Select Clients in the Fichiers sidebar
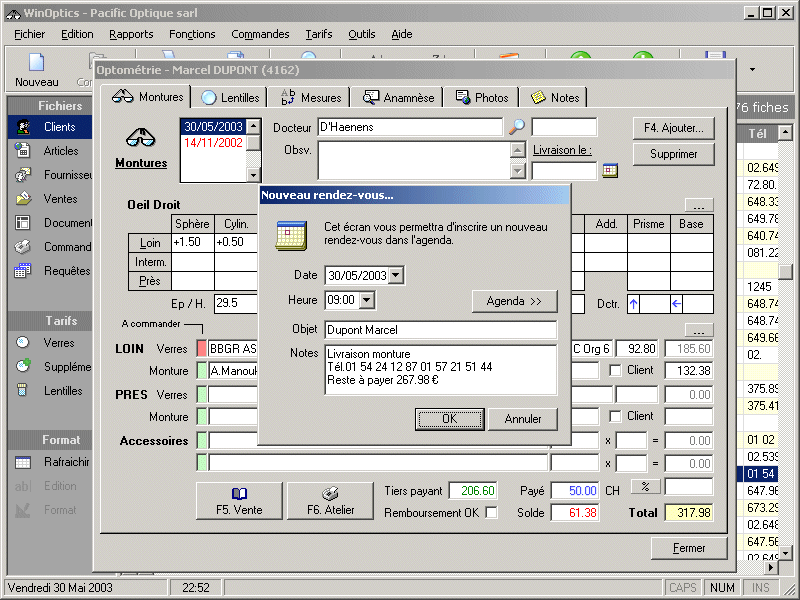The width and height of the screenshot is (800, 600). click(x=58, y=127)
